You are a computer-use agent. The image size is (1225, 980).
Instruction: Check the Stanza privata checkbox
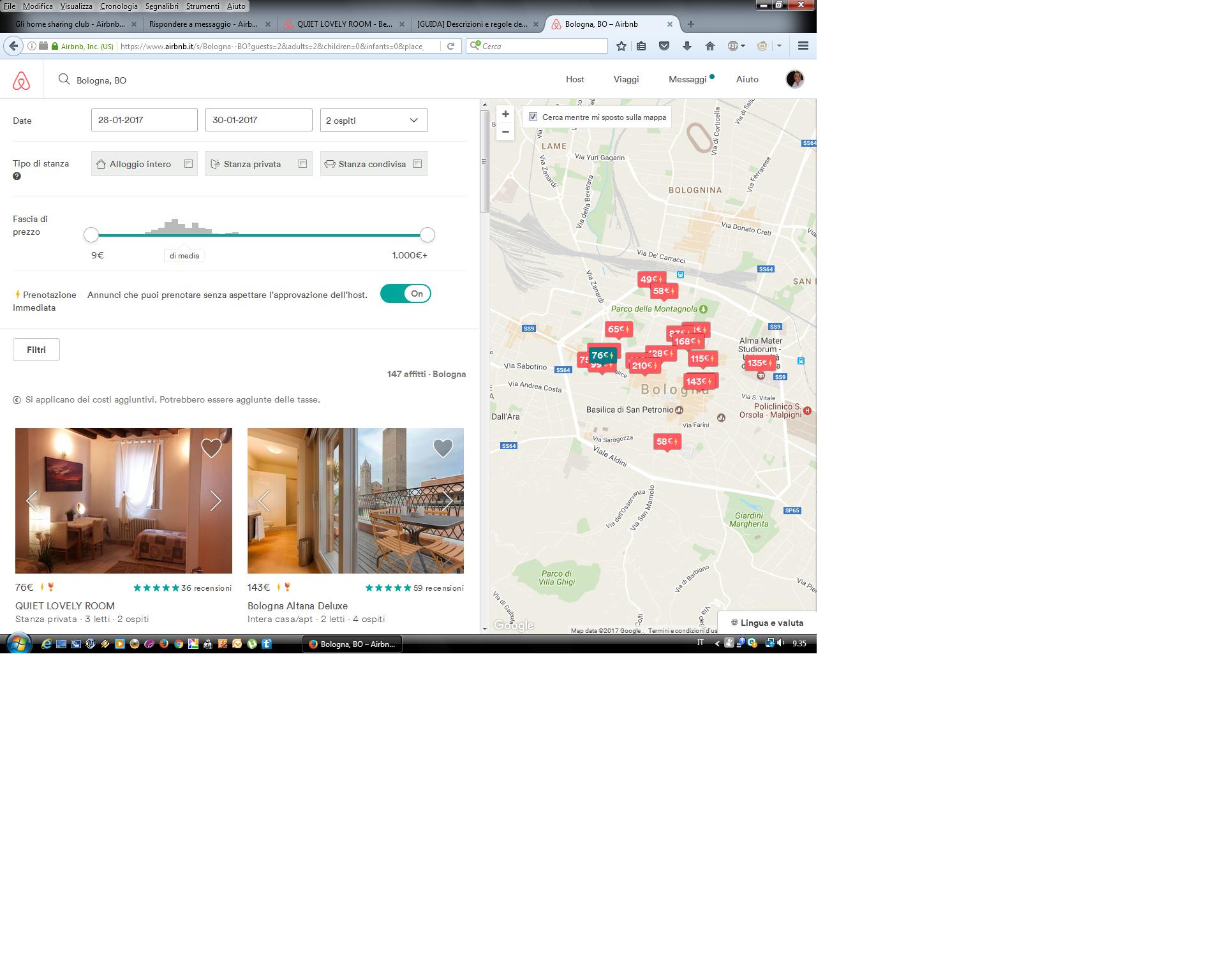point(302,164)
